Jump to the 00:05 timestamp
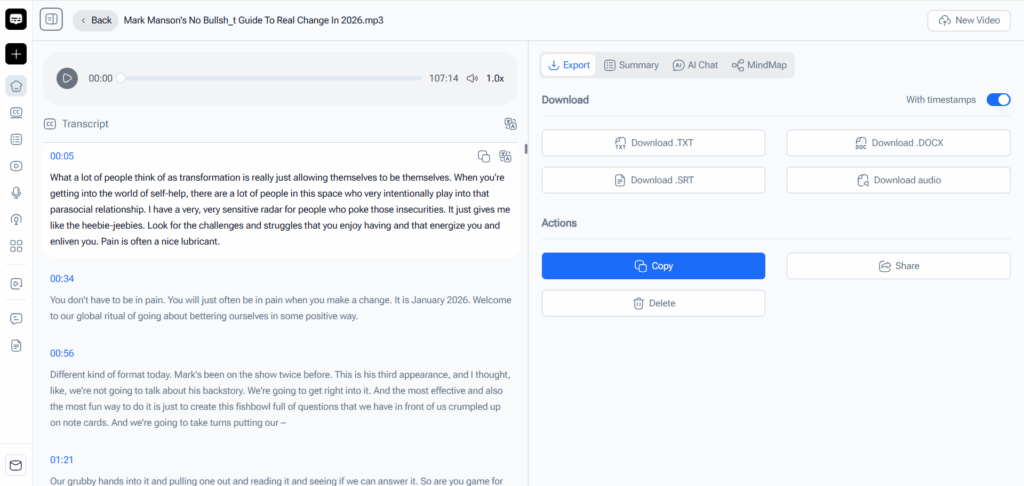The image size is (1024, 486). pos(62,156)
